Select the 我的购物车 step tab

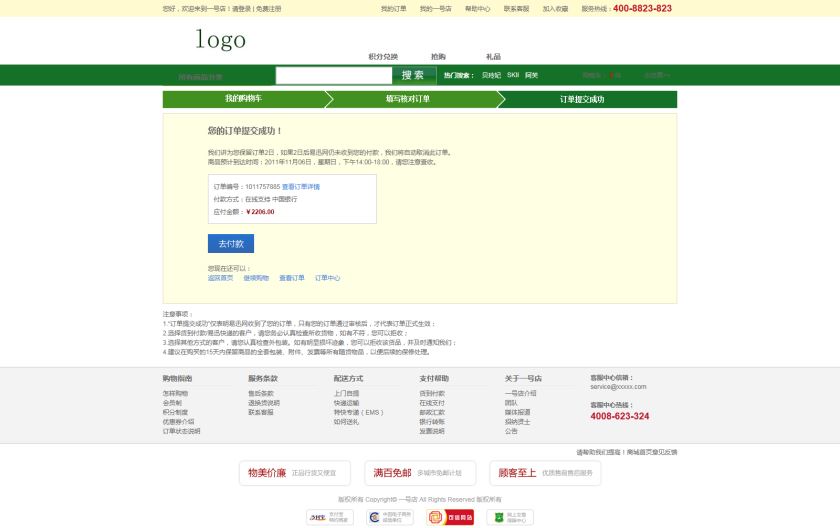(244, 99)
